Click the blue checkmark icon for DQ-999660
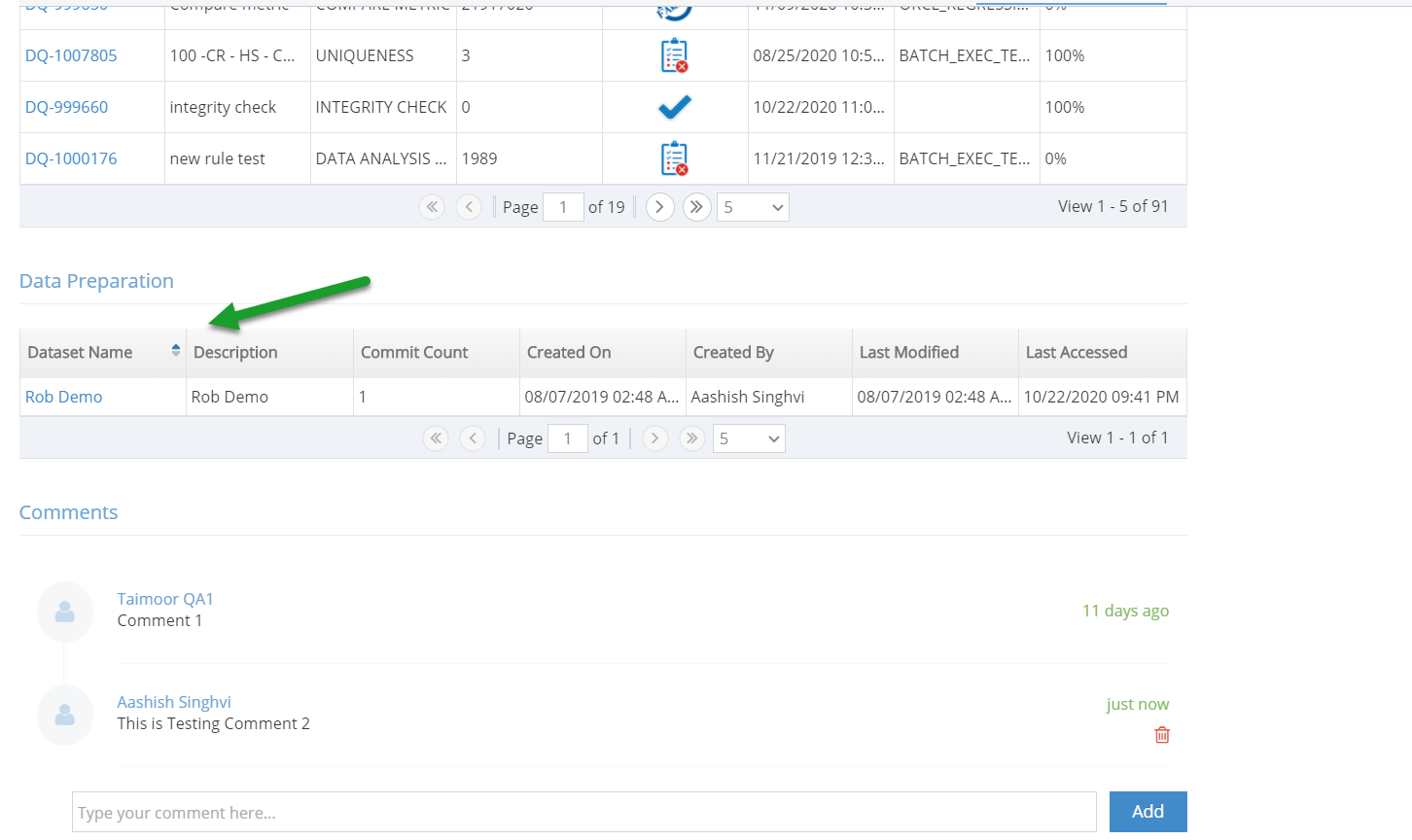This screenshot has width=1412, height=840. click(x=675, y=107)
